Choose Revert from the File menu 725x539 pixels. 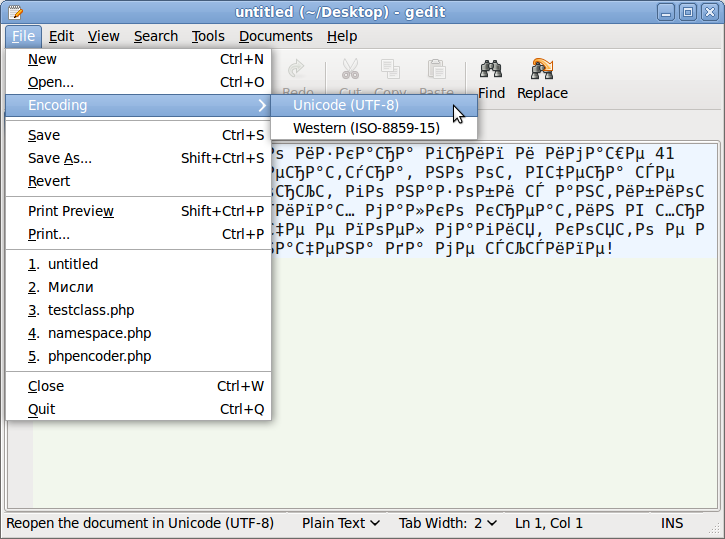[138, 181]
